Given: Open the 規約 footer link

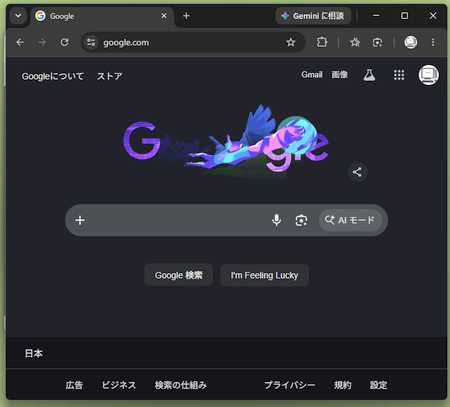Looking at the screenshot, I should 343,385.
